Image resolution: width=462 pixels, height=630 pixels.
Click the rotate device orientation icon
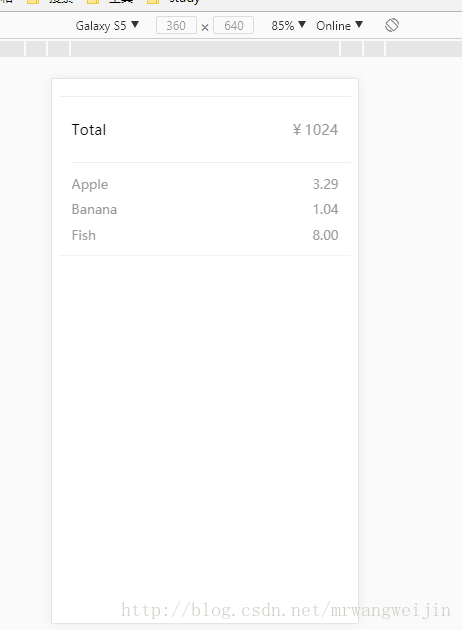tap(392, 25)
